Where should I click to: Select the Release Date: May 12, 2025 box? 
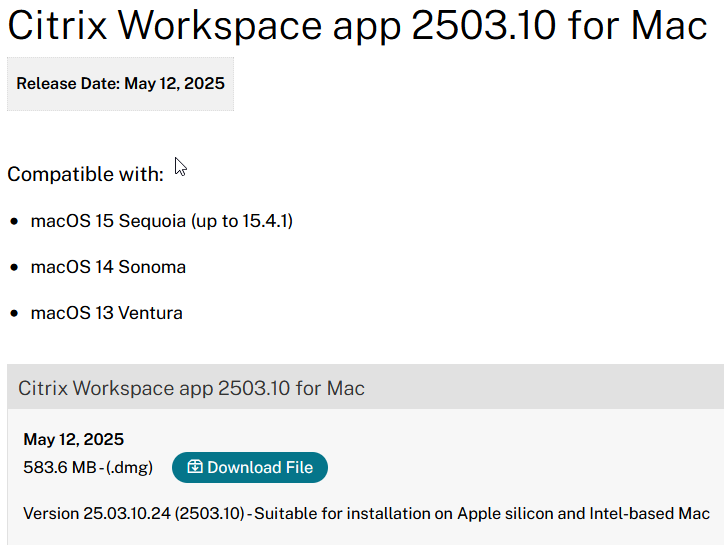tap(120, 84)
